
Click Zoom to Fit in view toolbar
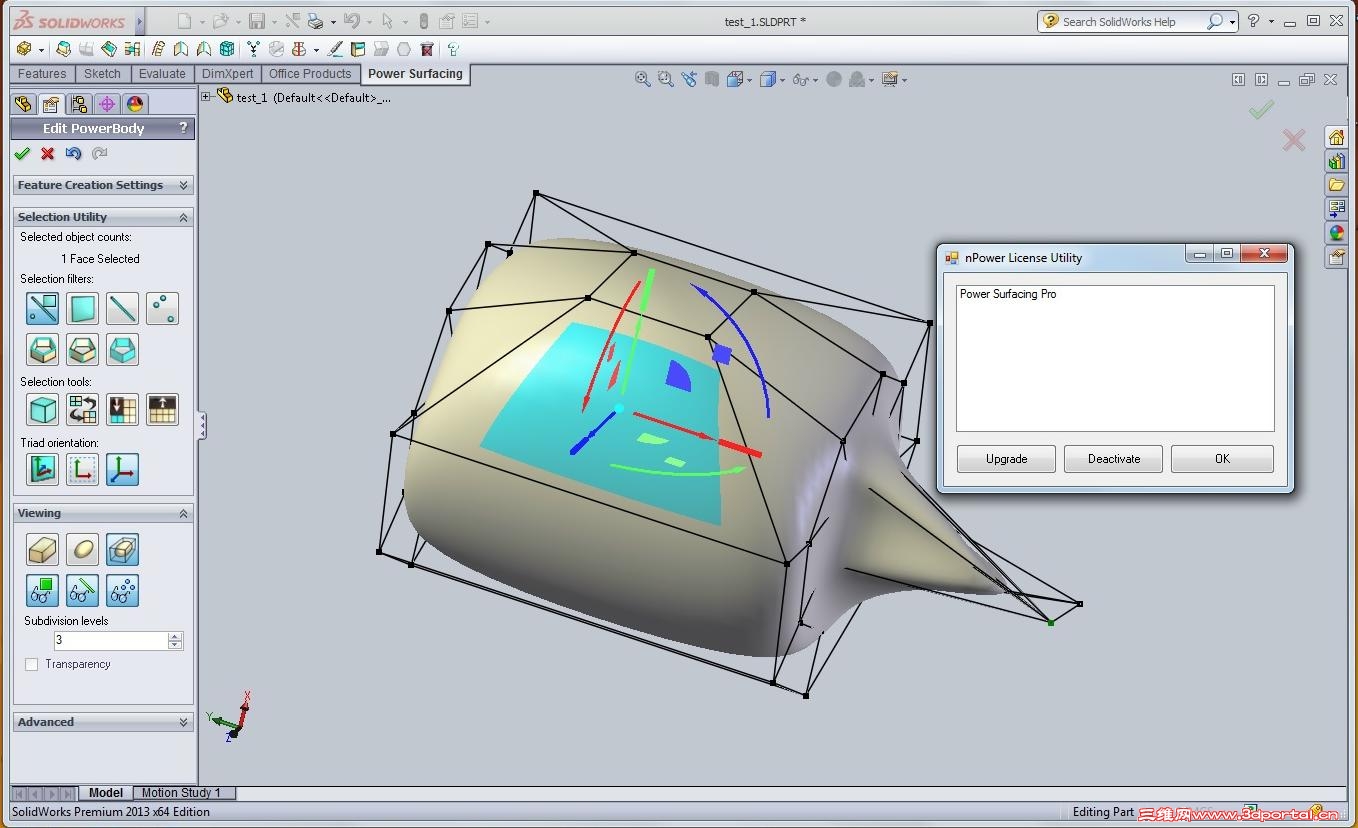pos(643,79)
